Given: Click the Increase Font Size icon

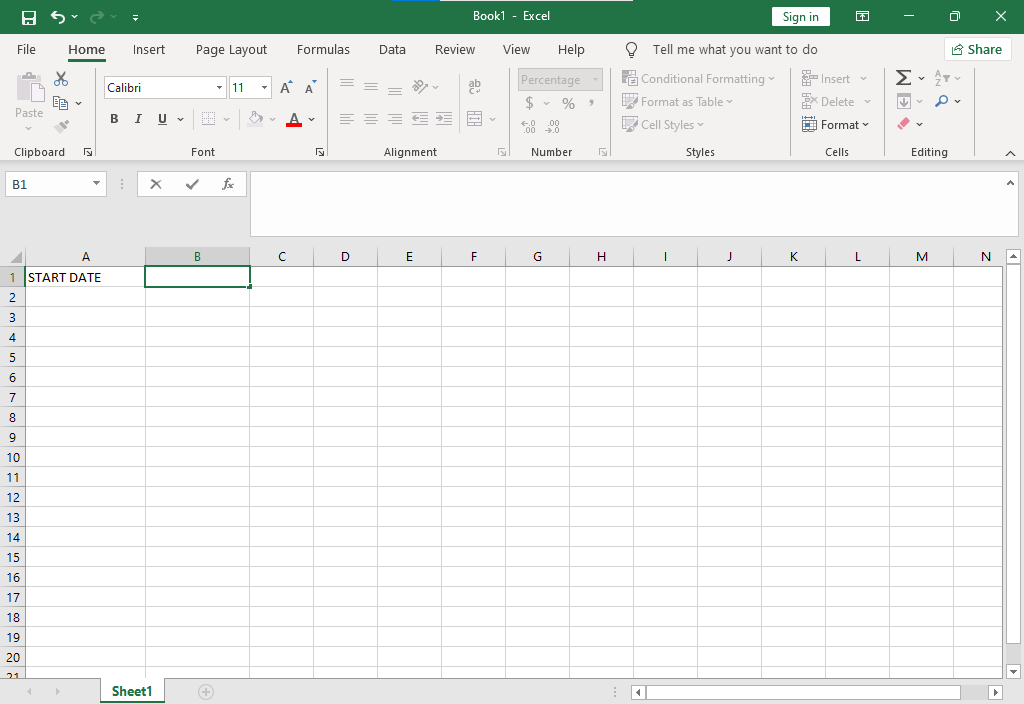Looking at the screenshot, I should point(287,88).
